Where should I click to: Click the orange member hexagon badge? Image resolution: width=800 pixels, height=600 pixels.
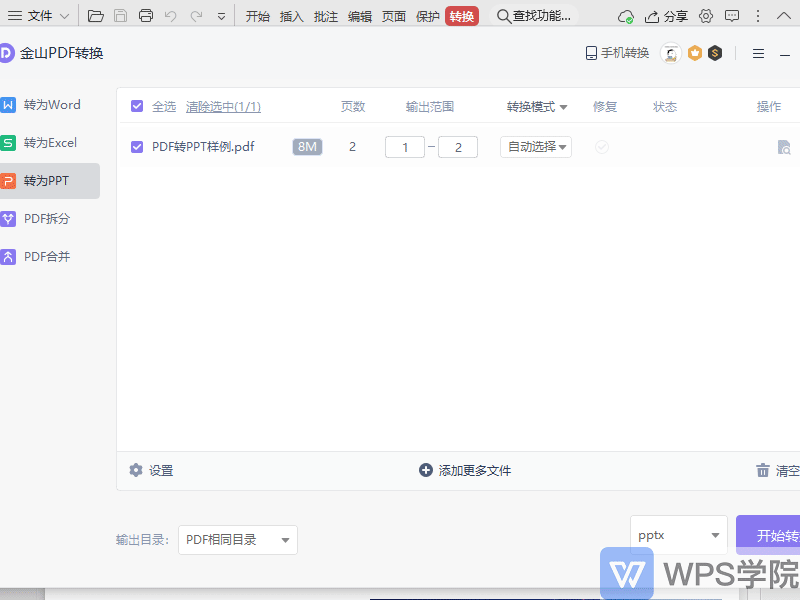pos(695,53)
